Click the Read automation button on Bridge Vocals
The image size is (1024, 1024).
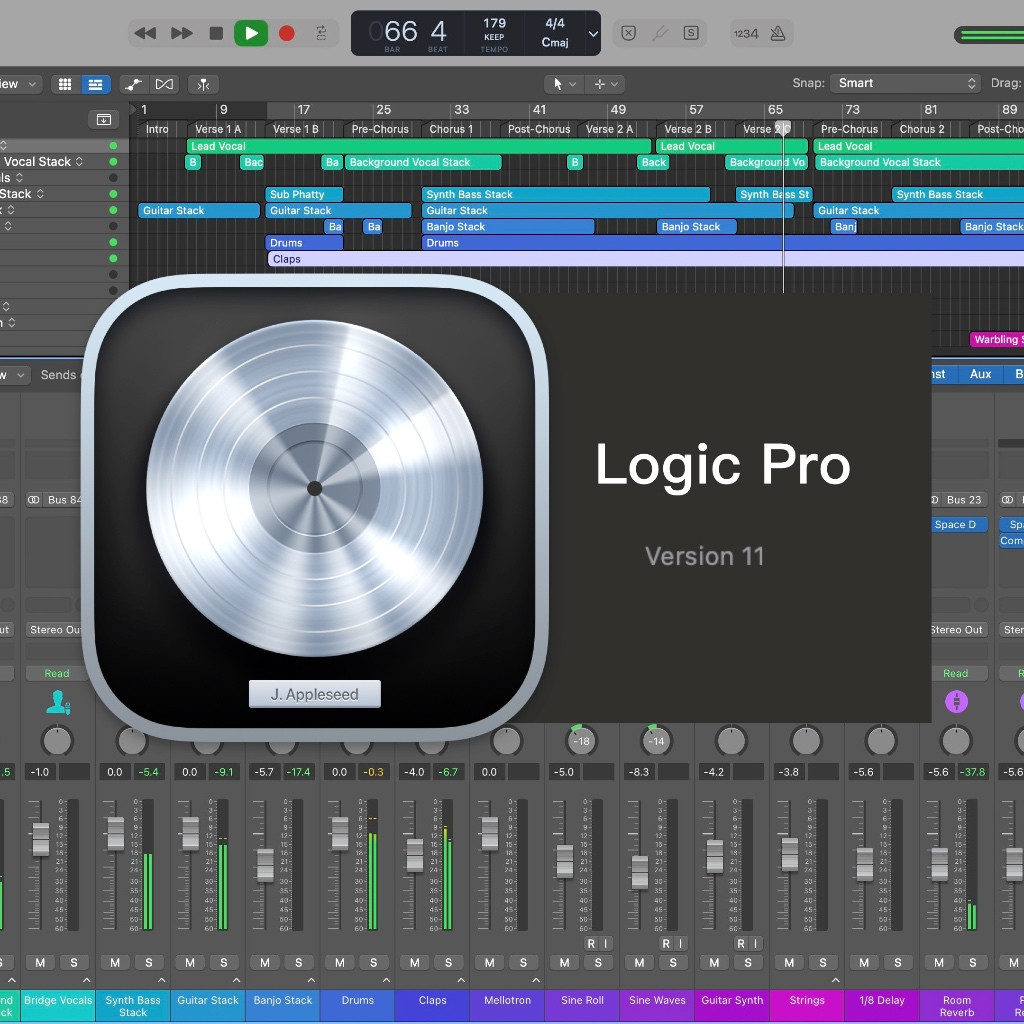pos(57,673)
